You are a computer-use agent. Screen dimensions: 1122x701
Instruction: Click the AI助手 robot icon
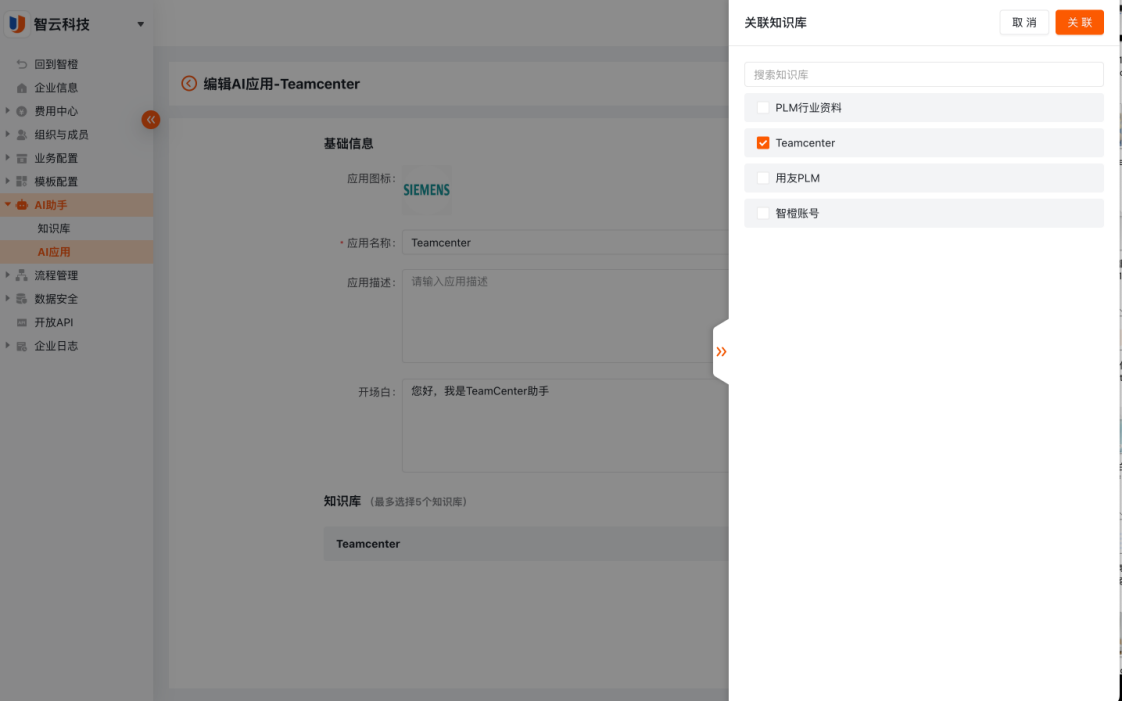point(21,205)
